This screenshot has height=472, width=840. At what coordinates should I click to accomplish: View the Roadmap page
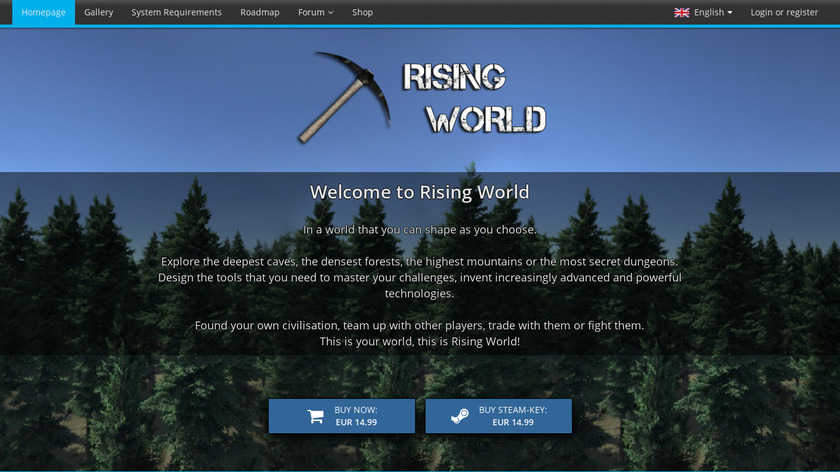[x=260, y=12]
